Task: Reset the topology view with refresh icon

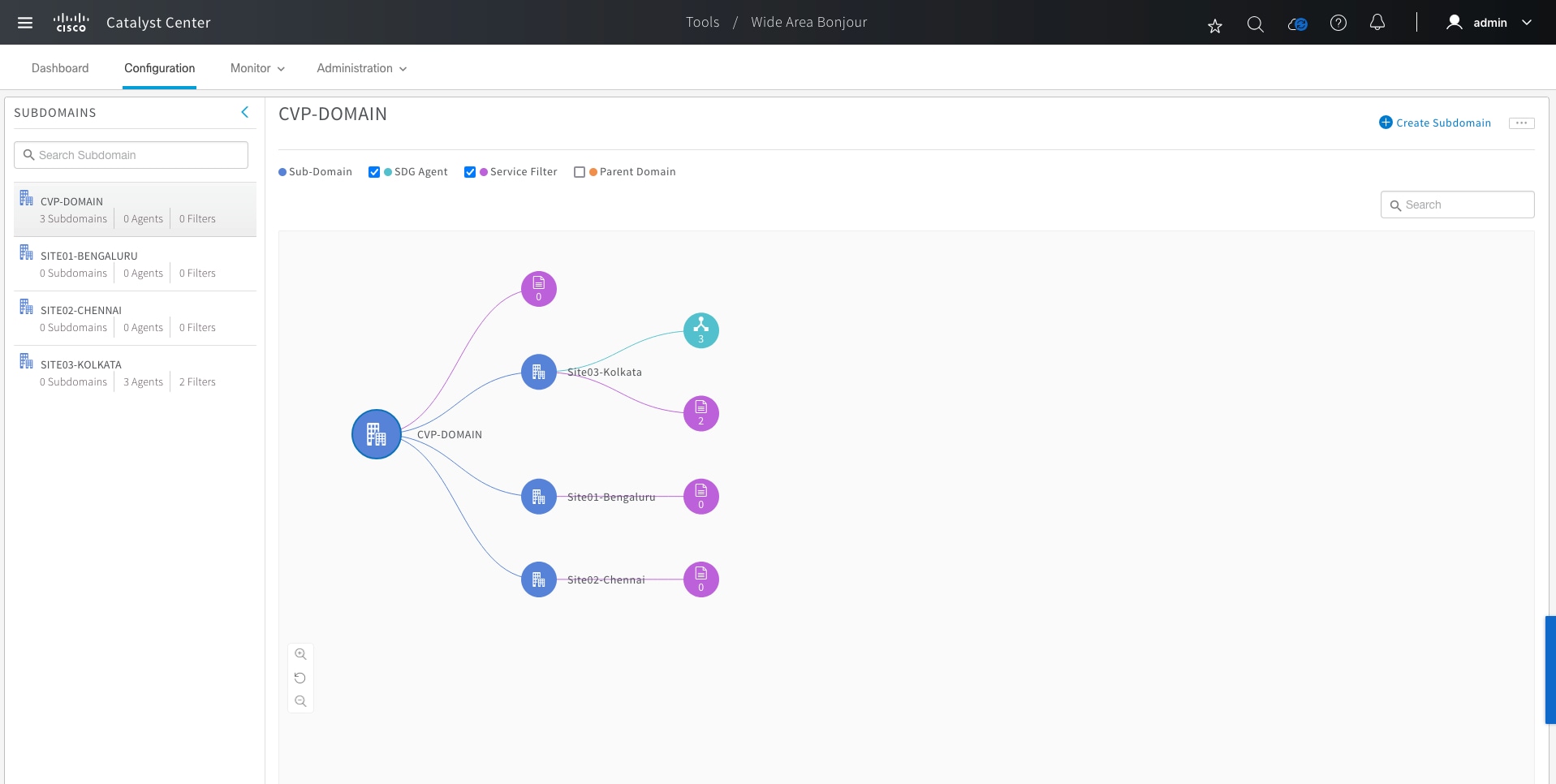Action: [x=300, y=678]
